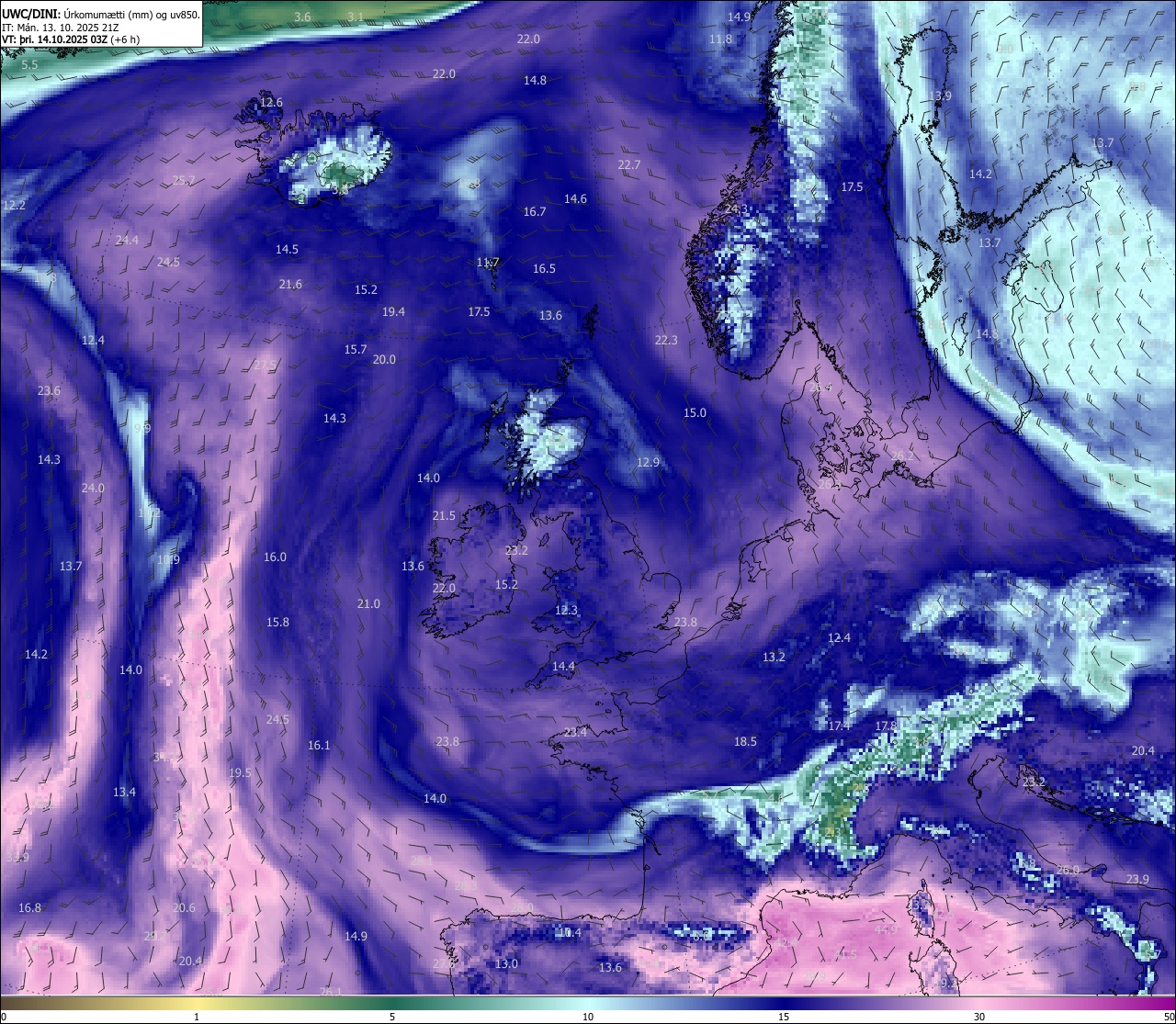Click the 13.9 value label

pyautogui.click(x=940, y=96)
